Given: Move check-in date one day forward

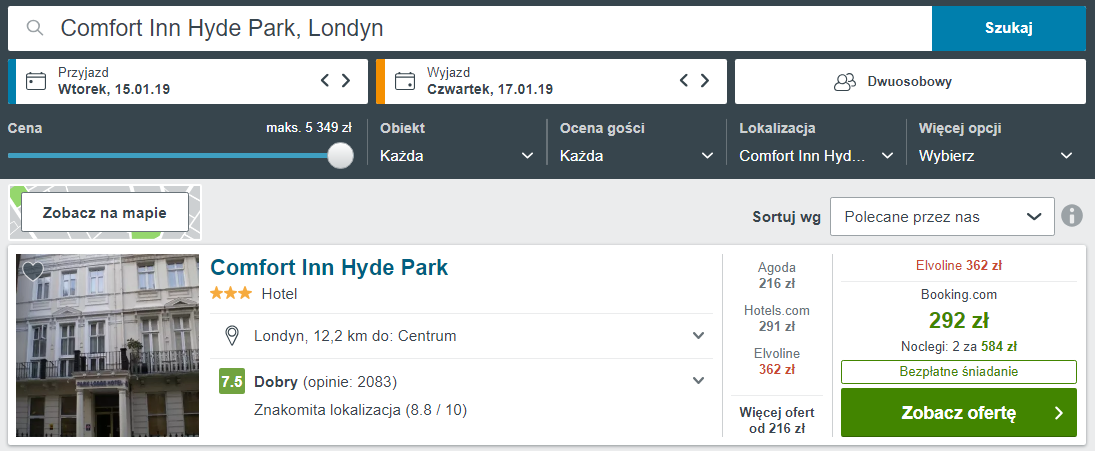Looking at the screenshot, I should point(346,80).
